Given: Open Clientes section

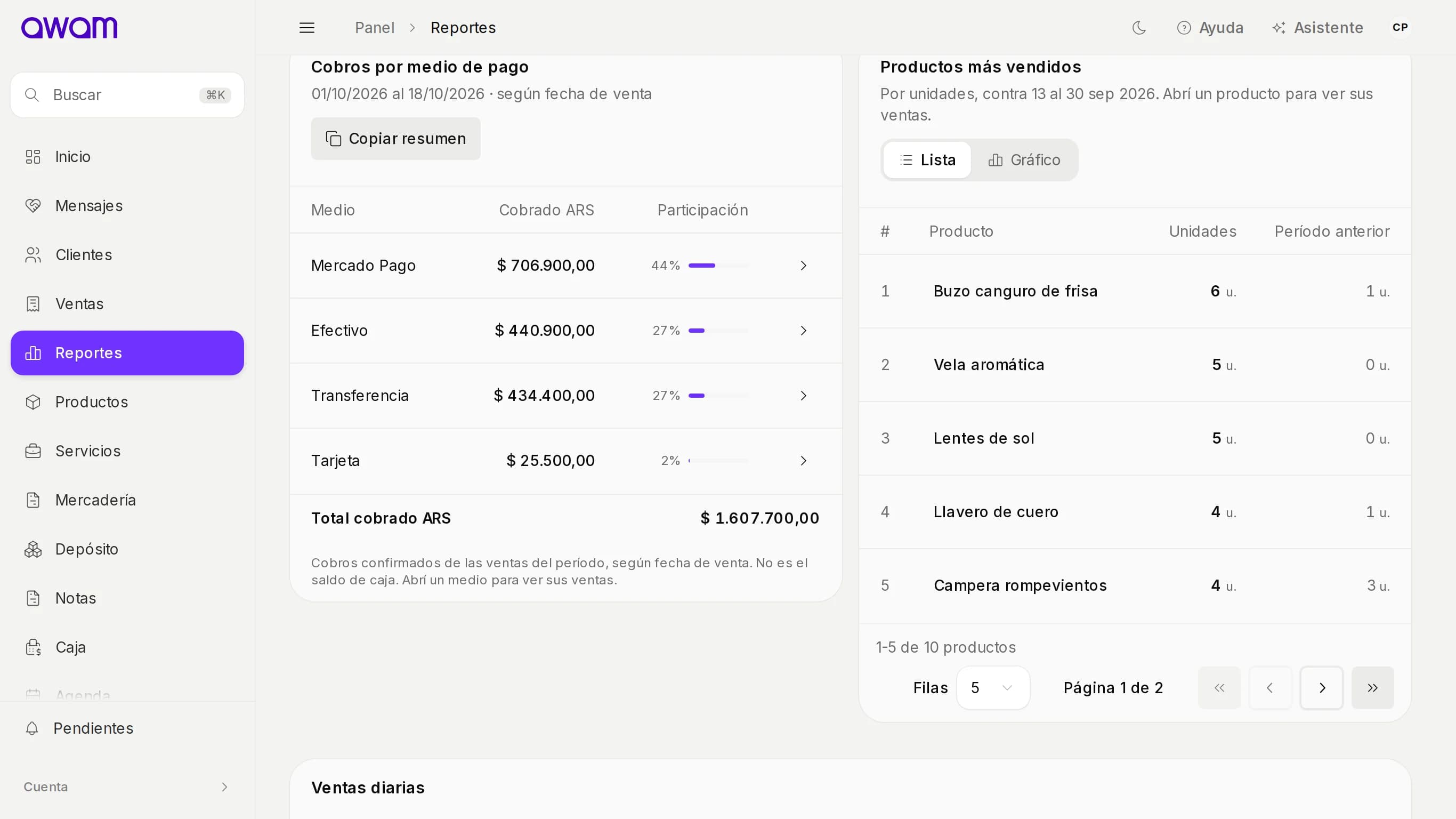Looking at the screenshot, I should pyautogui.click(x=127, y=255).
